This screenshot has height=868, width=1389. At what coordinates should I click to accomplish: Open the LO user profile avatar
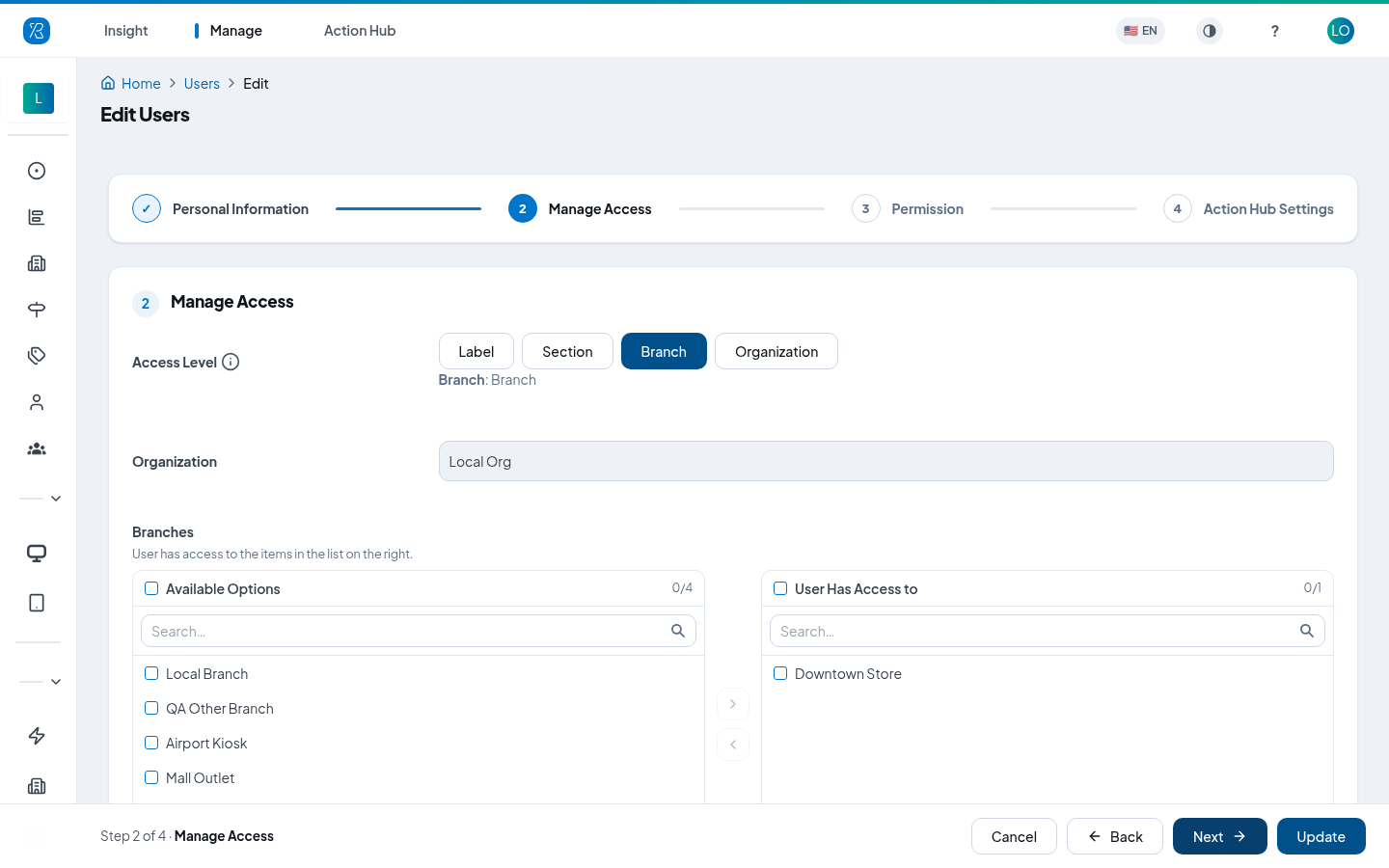[x=1341, y=31]
